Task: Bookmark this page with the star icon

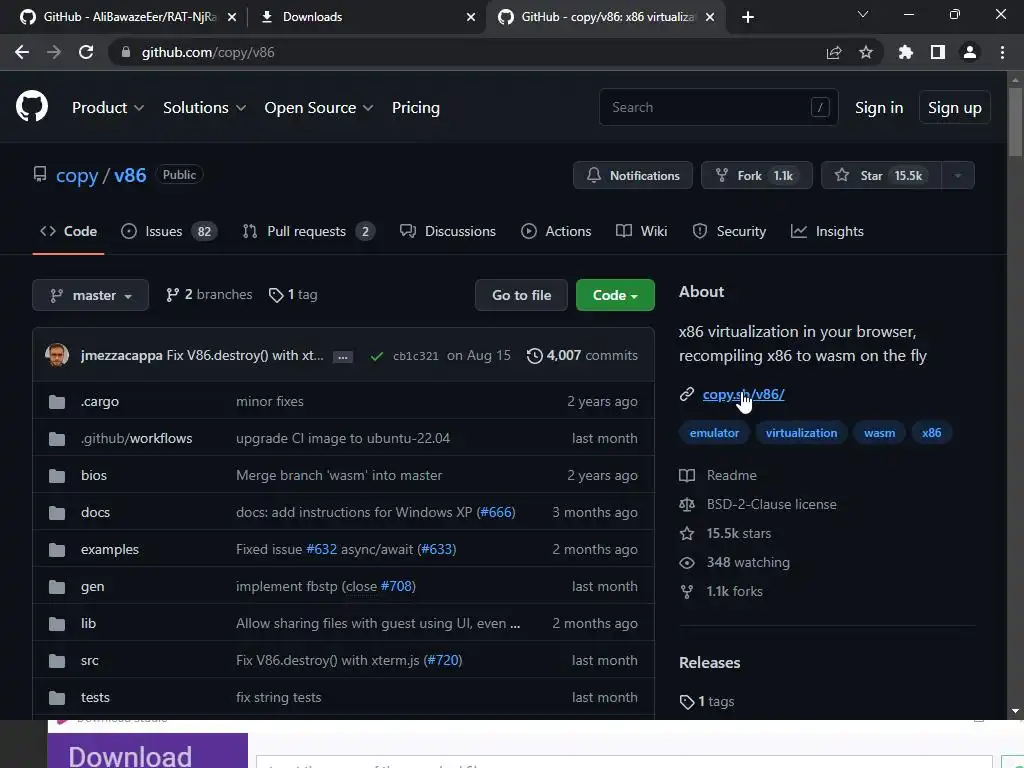Action: click(865, 52)
